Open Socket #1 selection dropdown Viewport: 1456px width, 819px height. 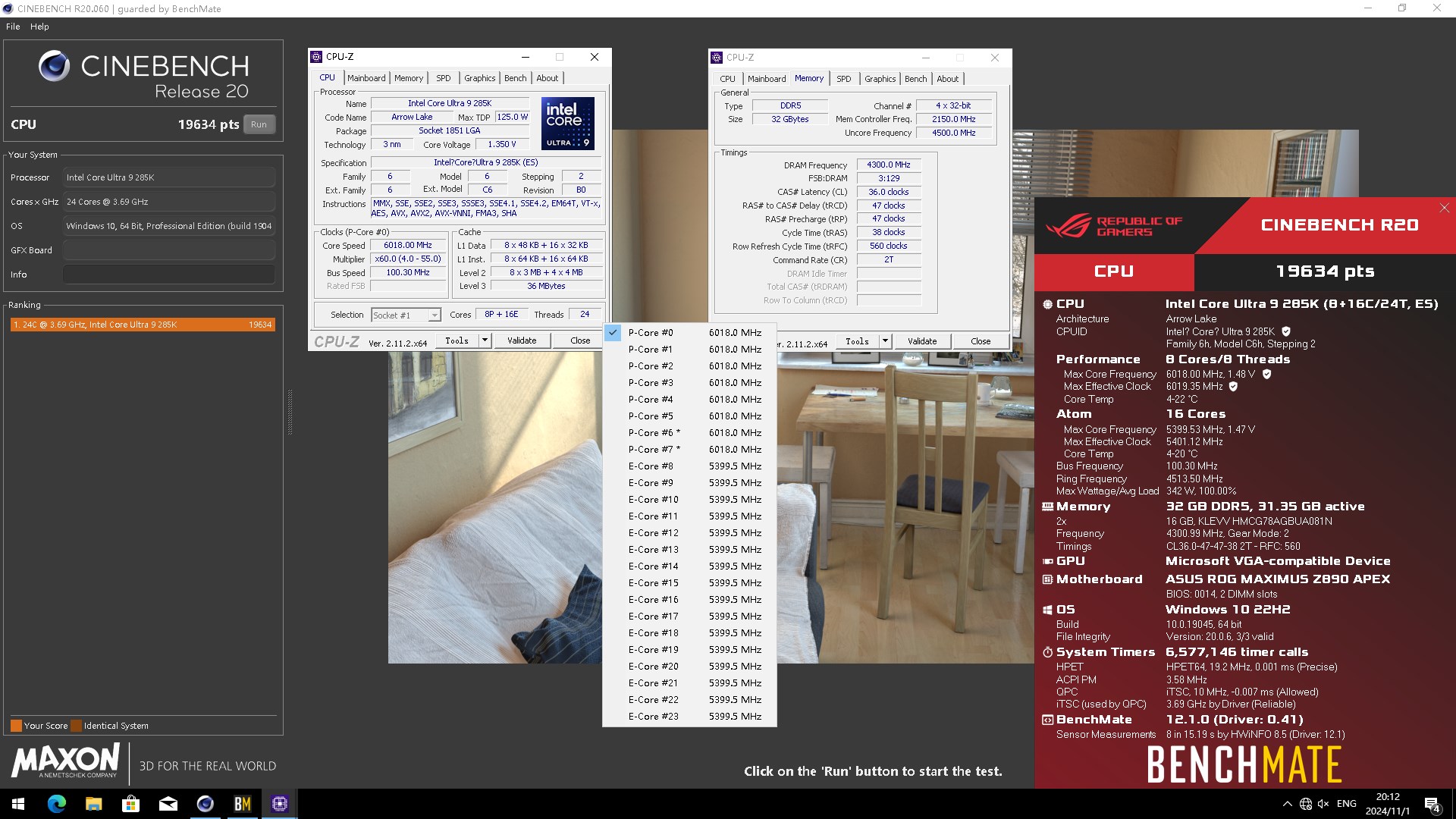point(406,315)
